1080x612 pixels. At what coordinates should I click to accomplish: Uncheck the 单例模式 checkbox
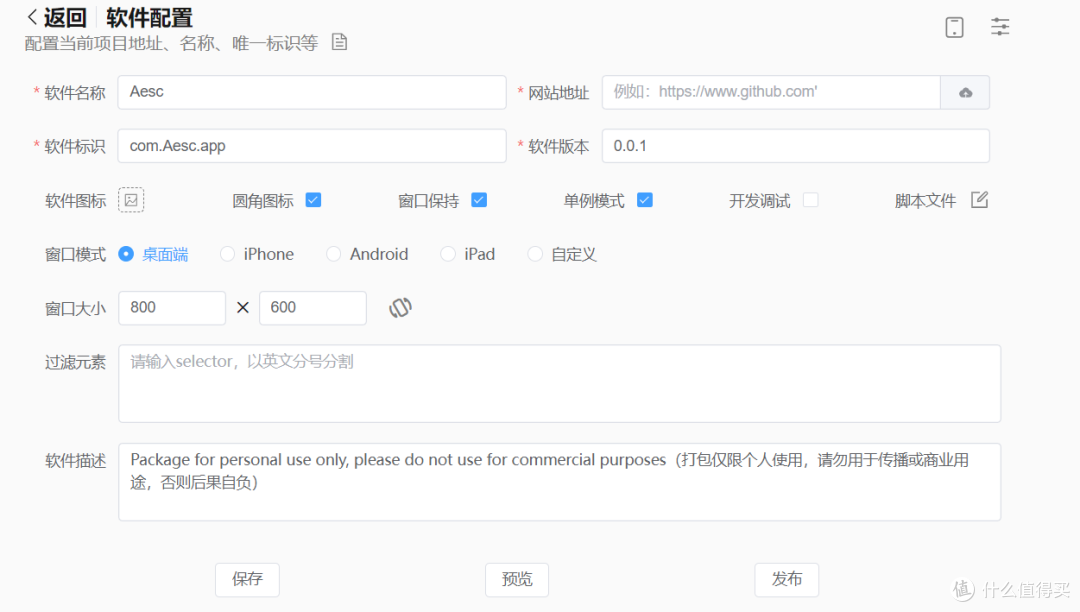pos(645,200)
